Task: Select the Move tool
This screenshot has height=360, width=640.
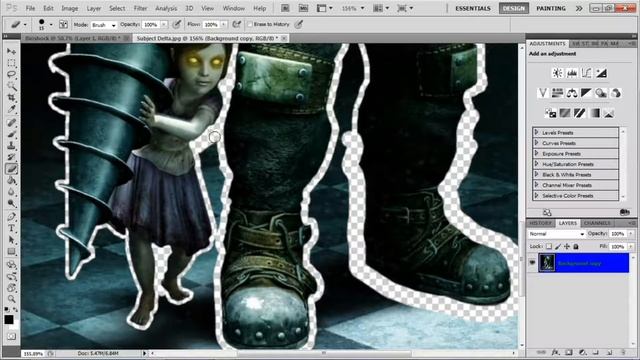Action: 11,52
